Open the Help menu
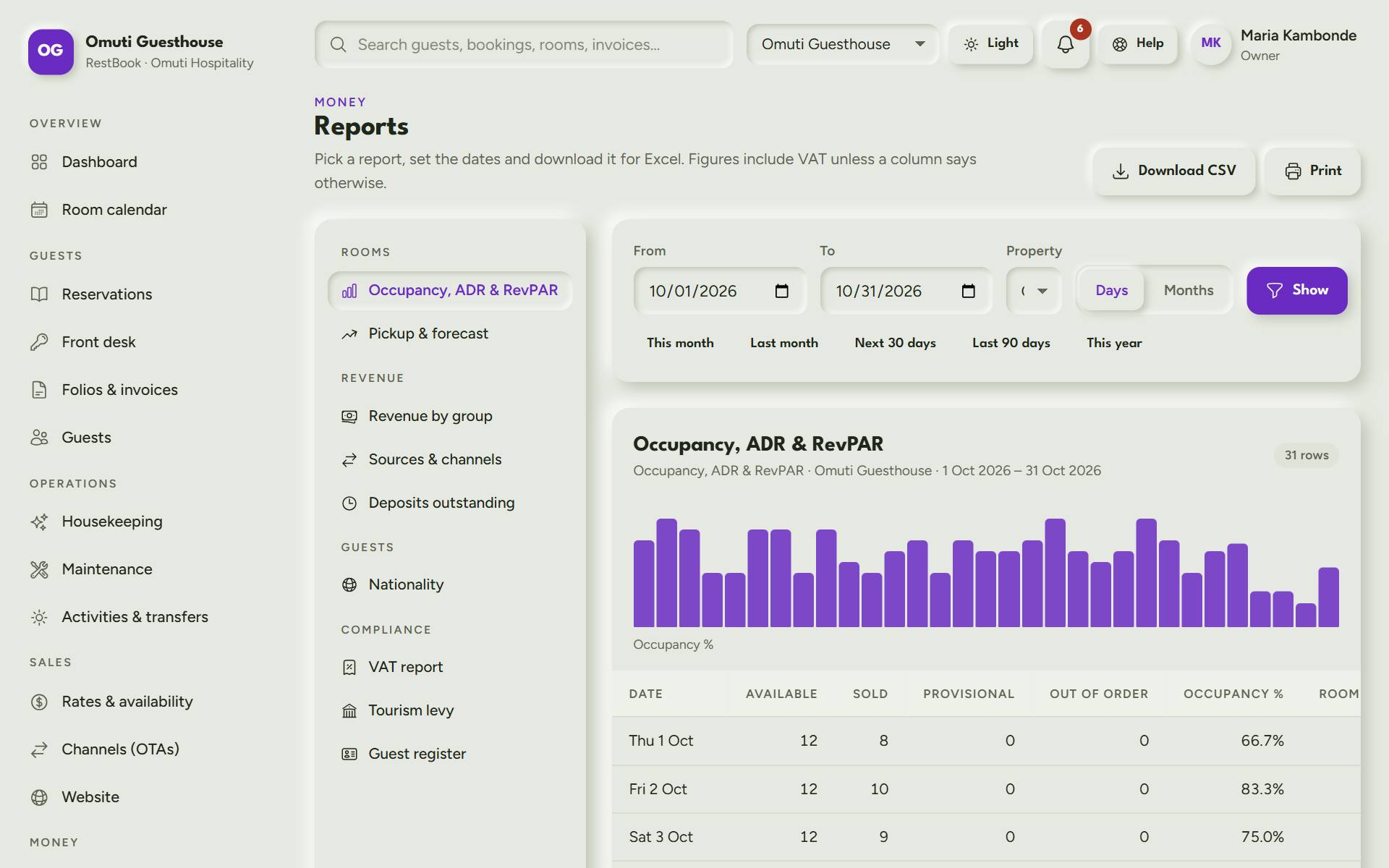Image resolution: width=1389 pixels, height=868 pixels. pyautogui.click(x=1138, y=44)
